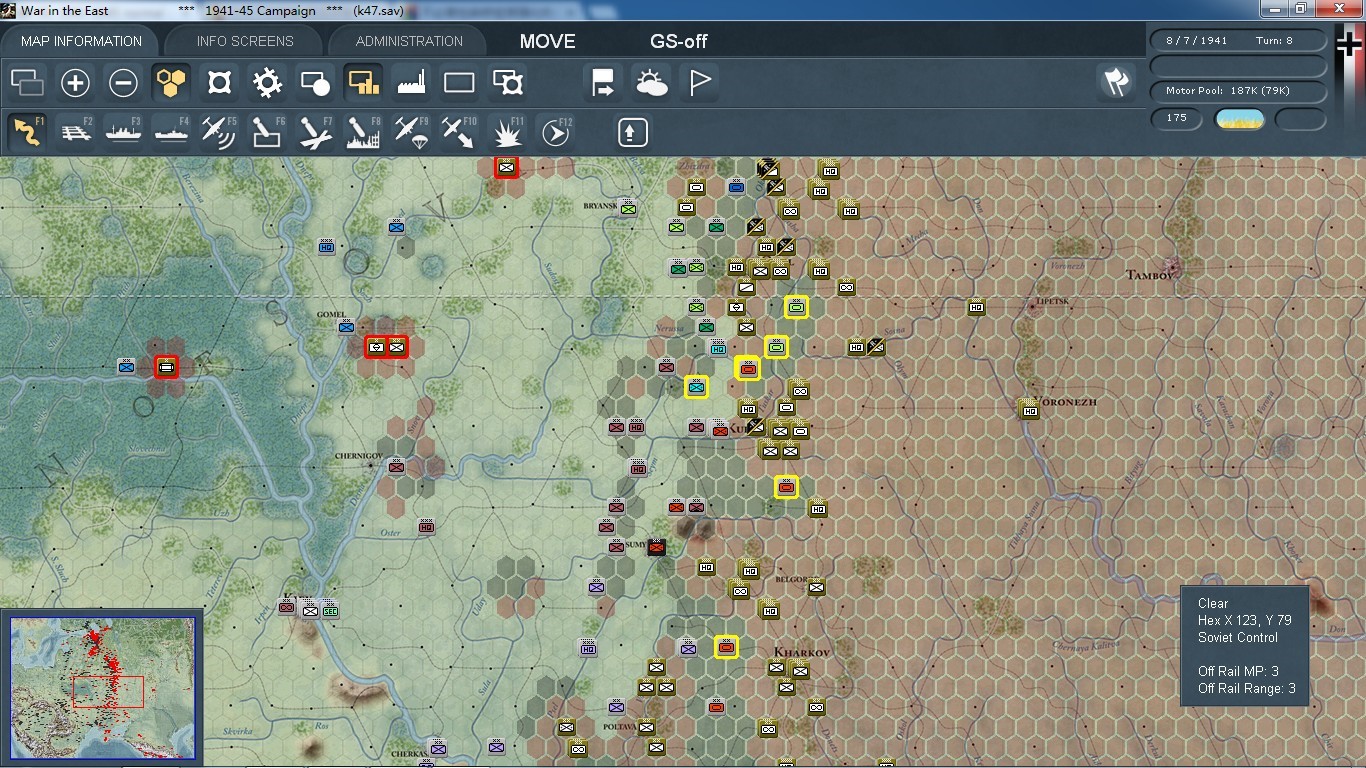
Task: Select F5 air recon mode icon
Action: [219, 132]
